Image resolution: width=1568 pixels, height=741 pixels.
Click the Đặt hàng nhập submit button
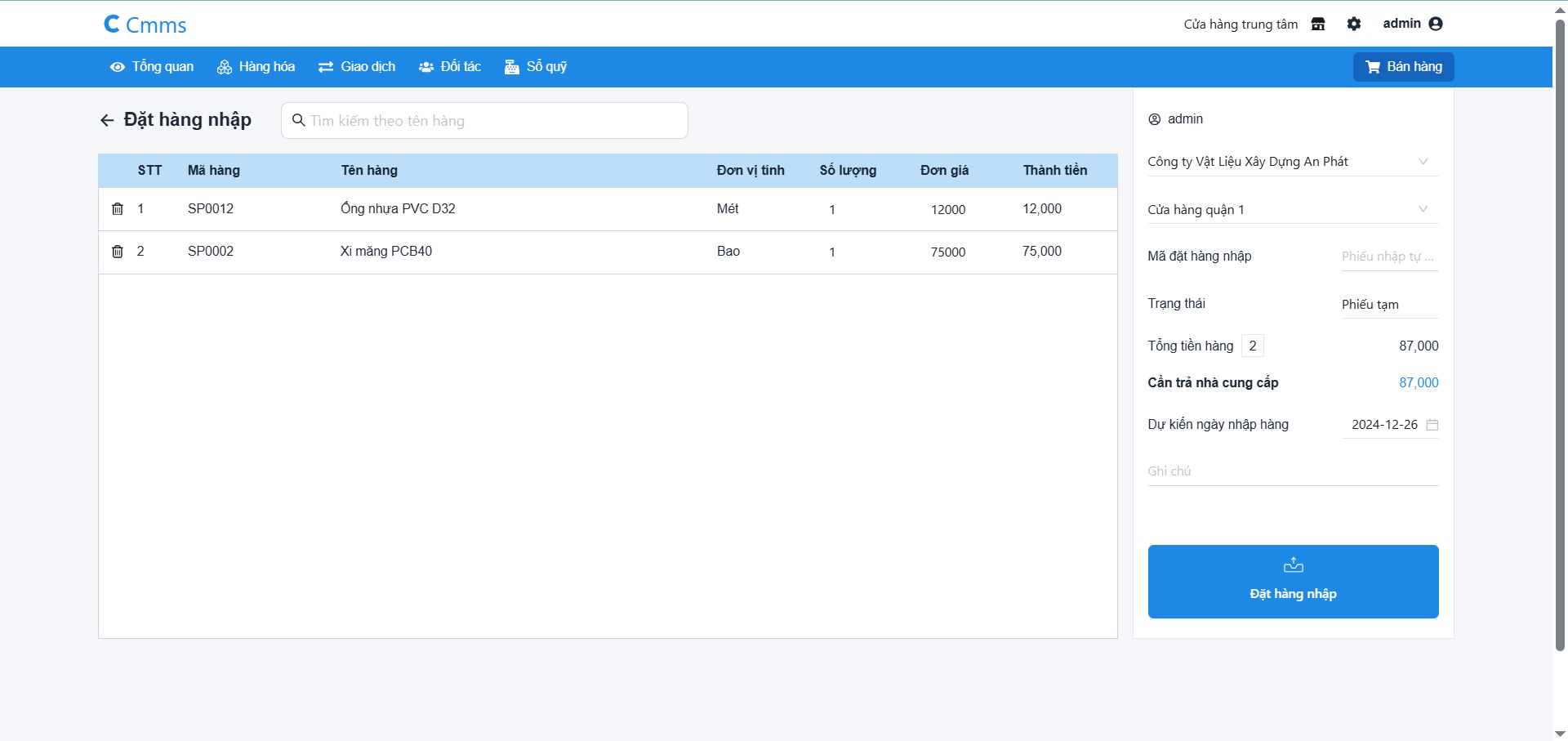click(1294, 582)
